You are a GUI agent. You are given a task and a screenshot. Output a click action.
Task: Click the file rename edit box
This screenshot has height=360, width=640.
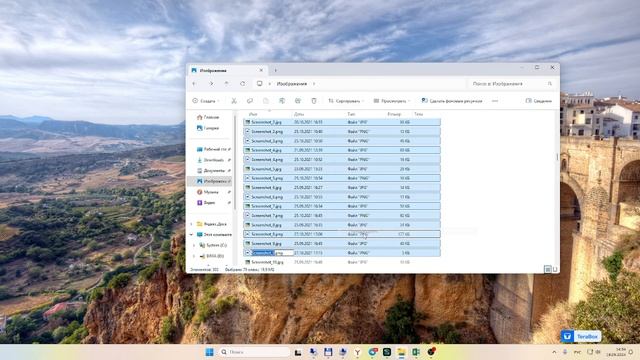(272, 253)
